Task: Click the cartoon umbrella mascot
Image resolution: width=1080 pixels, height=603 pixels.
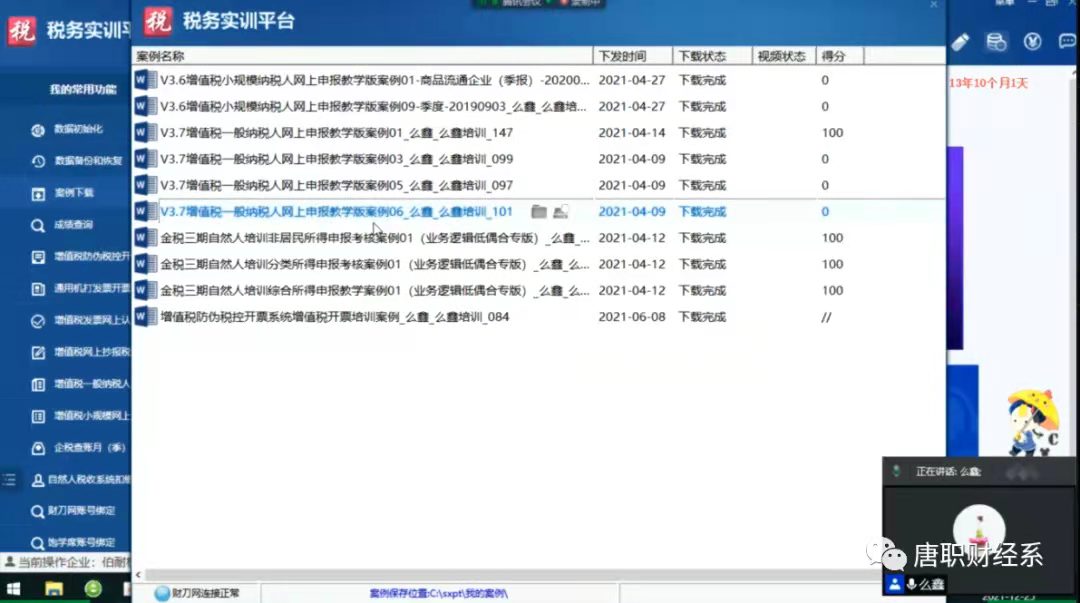Action: (x=1032, y=422)
